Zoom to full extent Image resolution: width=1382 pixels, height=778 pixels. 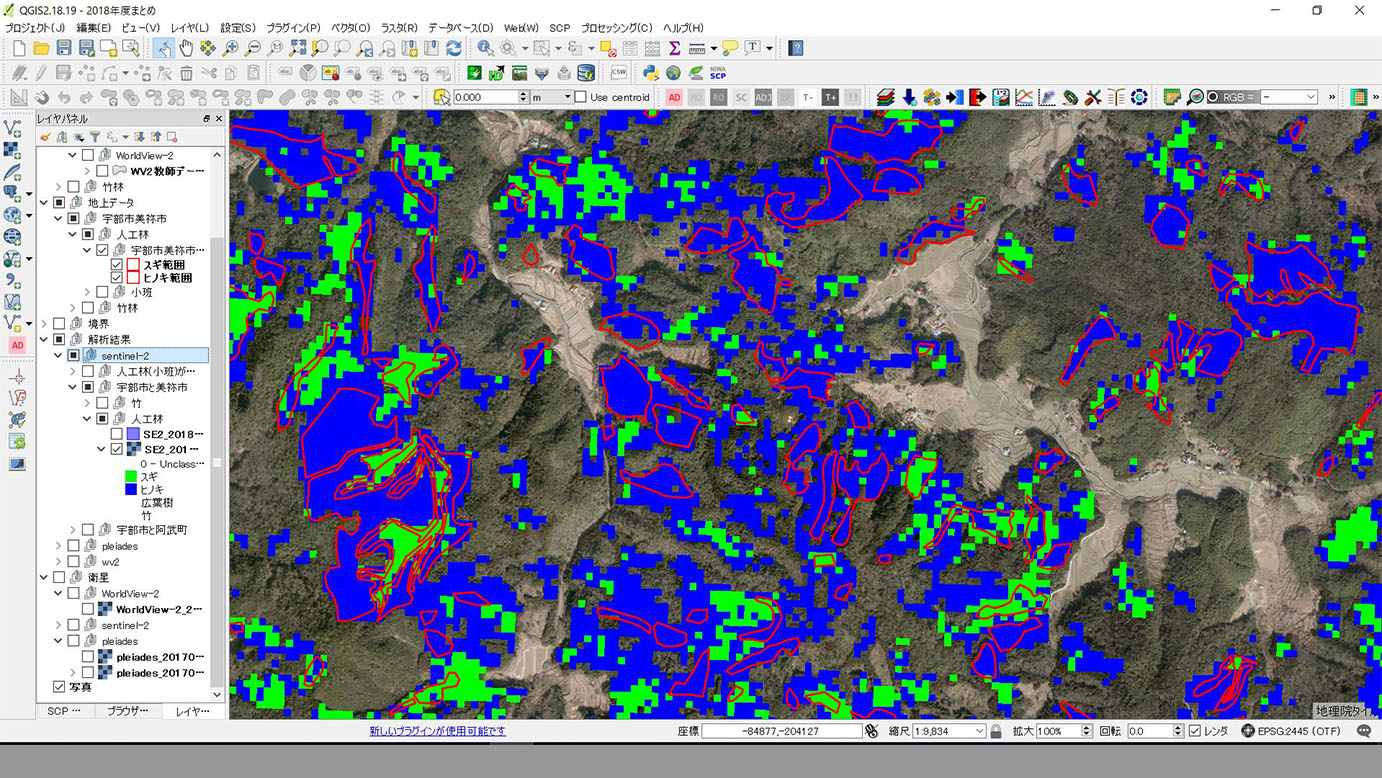(x=298, y=48)
